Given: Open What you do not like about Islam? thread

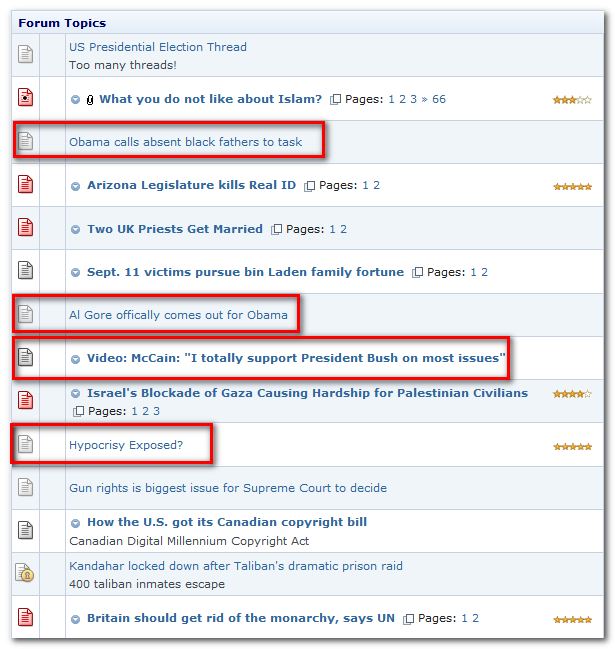Looking at the screenshot, I should click(210, 99).
